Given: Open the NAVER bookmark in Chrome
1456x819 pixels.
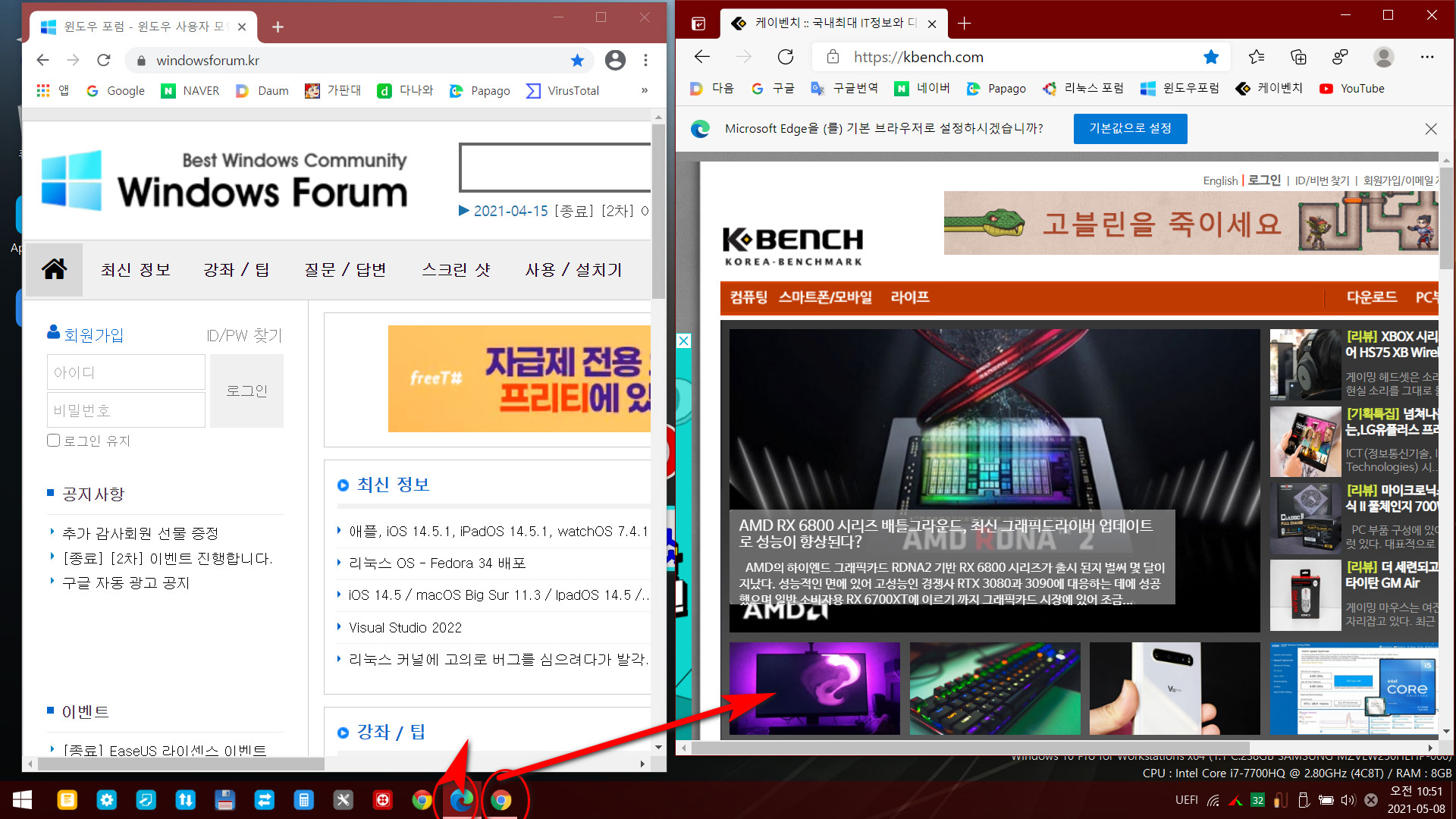Looking at the screenshot, I should (190, 91).
